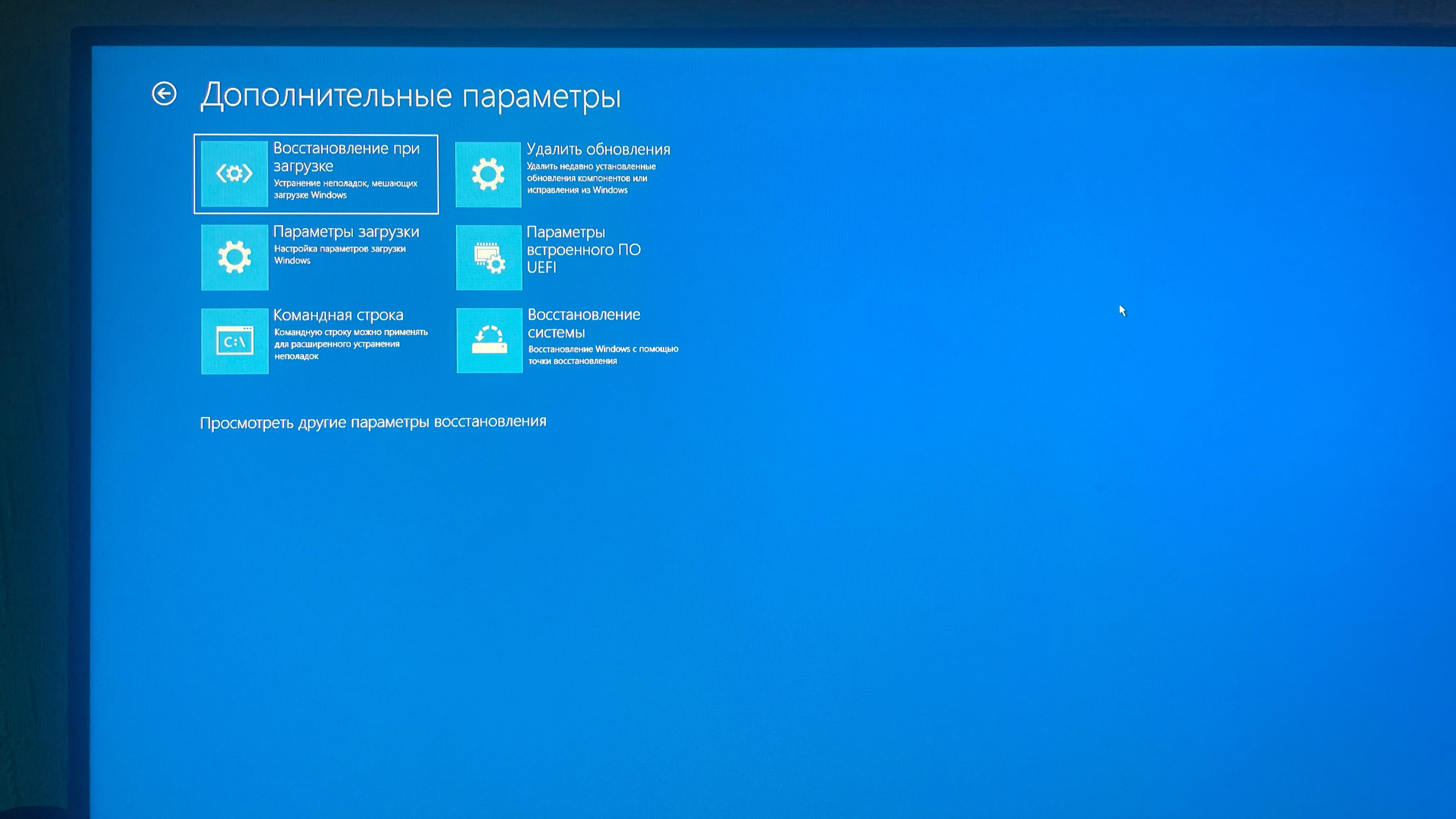Click the Параметры загрузки gear icon
Viewport: 1456px width, 819px height.
point(235,257)
